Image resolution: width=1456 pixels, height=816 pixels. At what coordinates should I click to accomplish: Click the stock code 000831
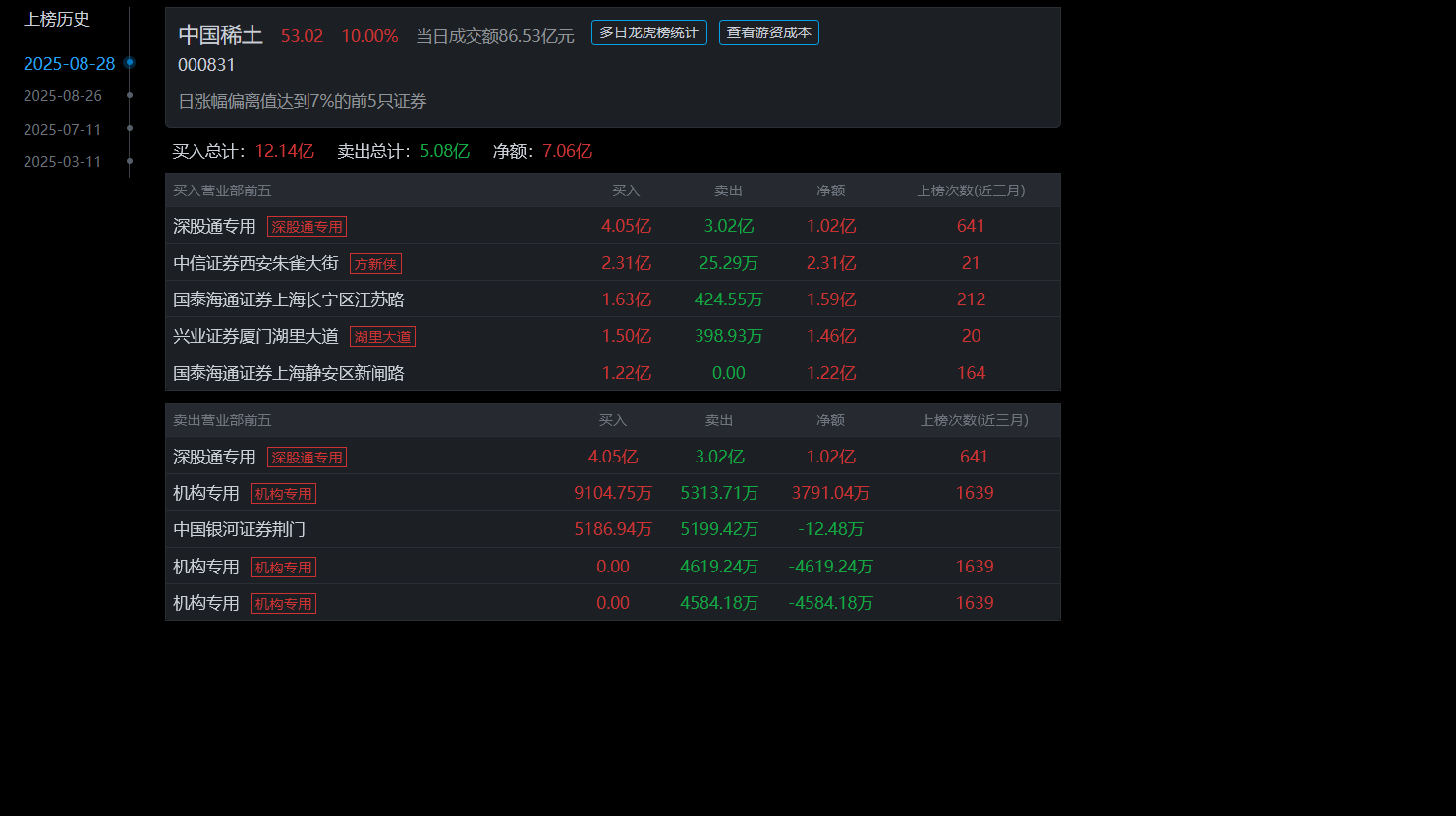point(206,65)
